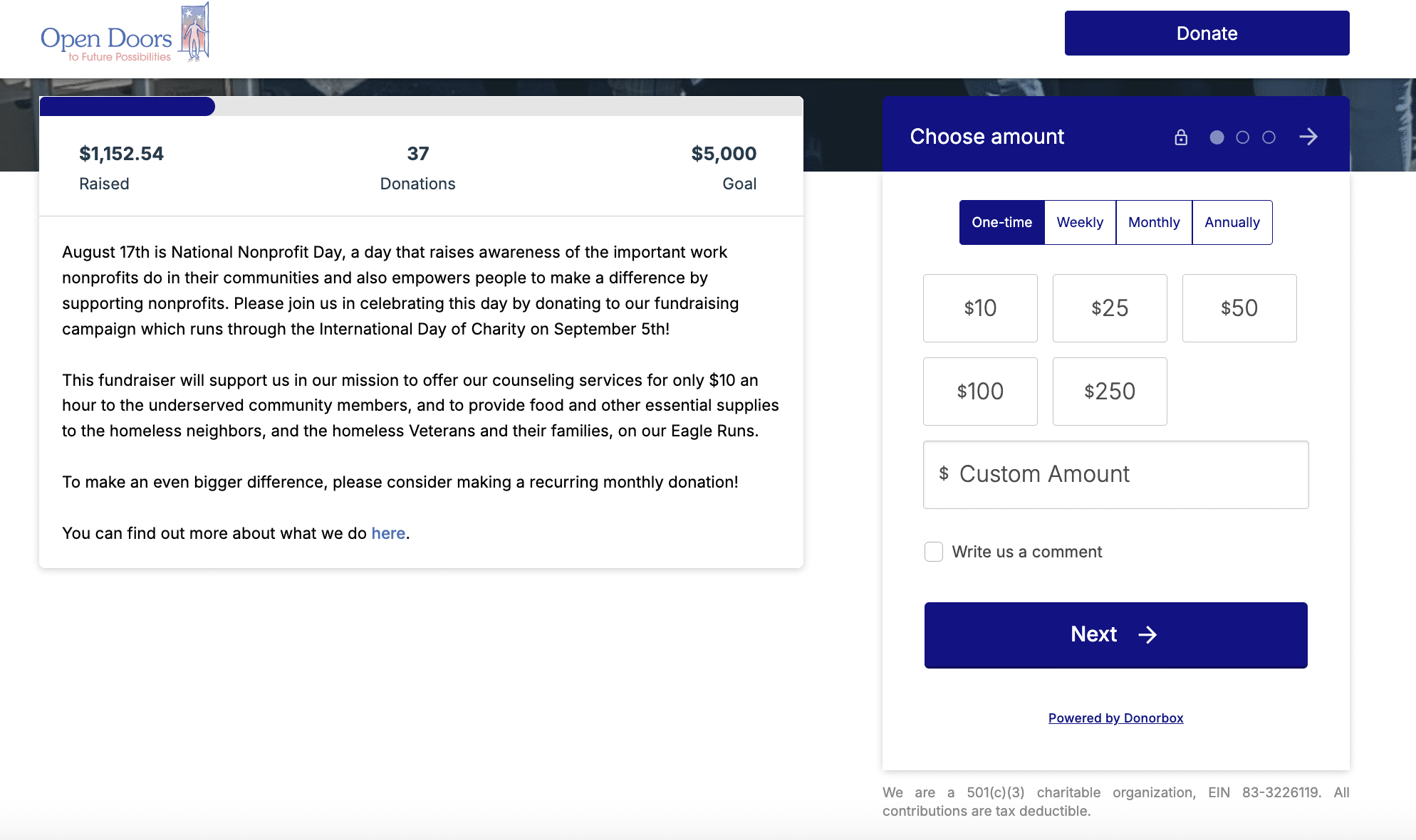The image size is (1416, 840).
Task: Switch to Weekly donation frequency
Action: click(x=1080, y=222)
